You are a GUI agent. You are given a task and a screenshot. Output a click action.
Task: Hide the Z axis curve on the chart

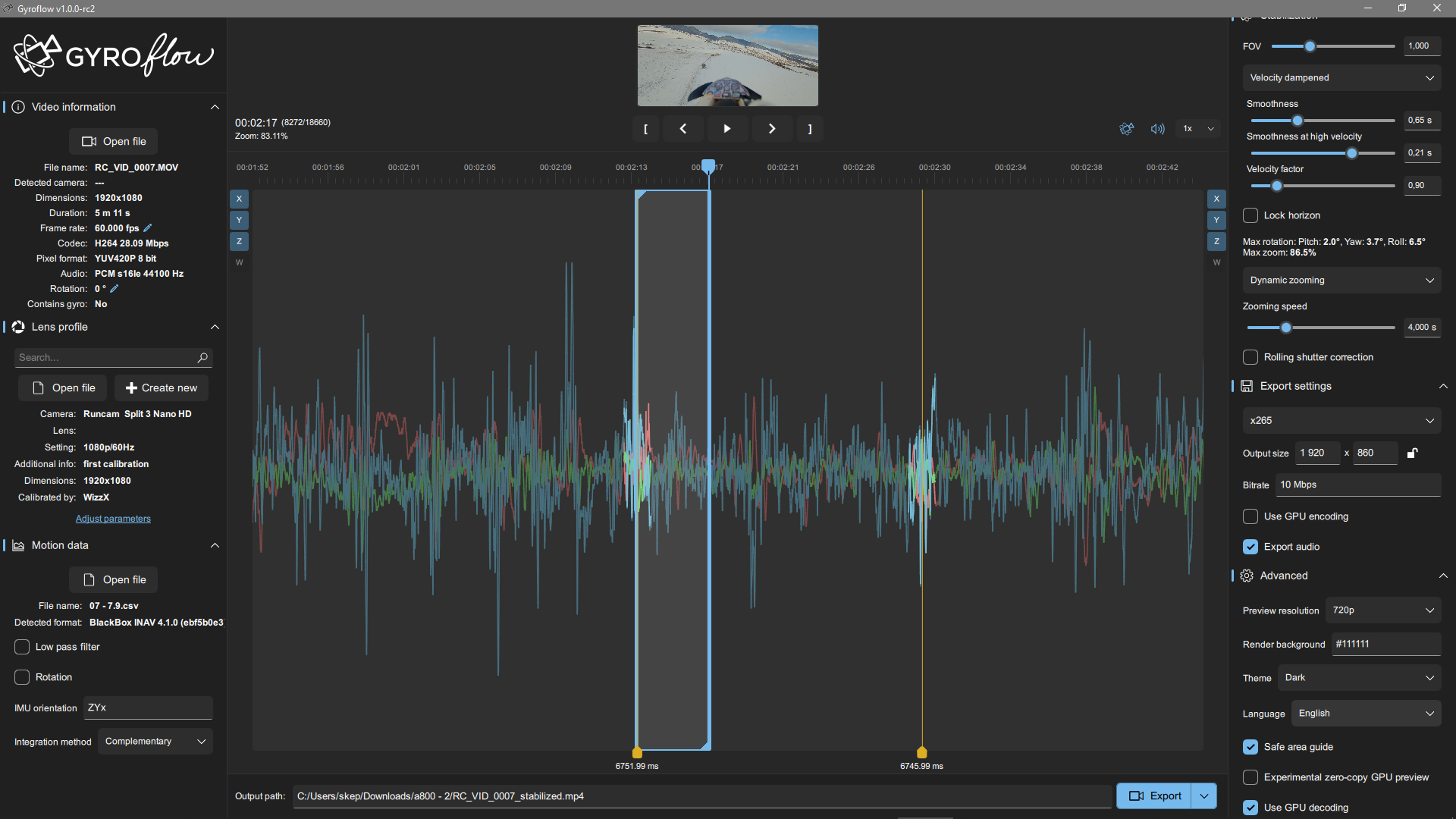[x=239, y=241]
